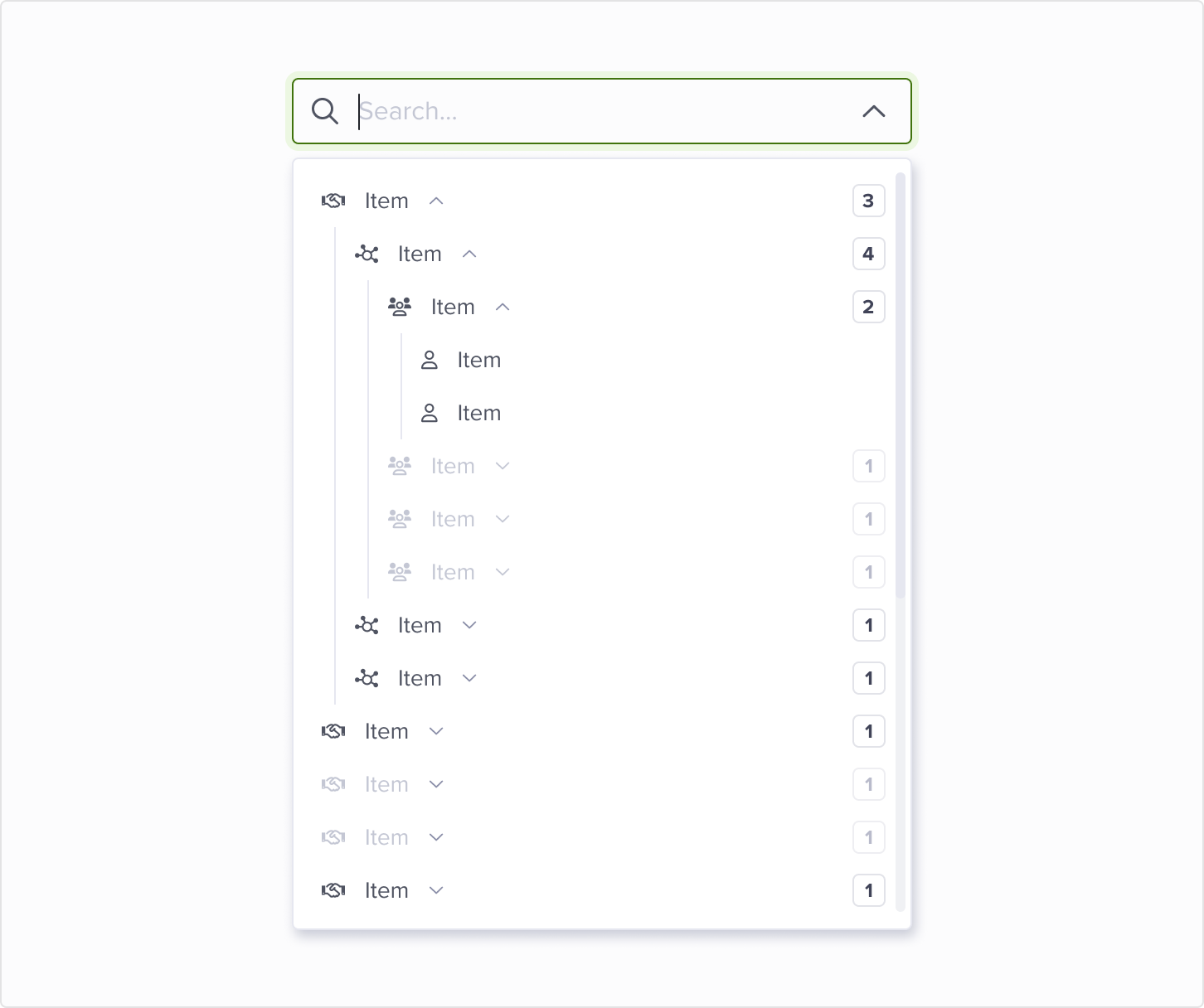Close dropdown using search field chevron

[x=874, y=111]
